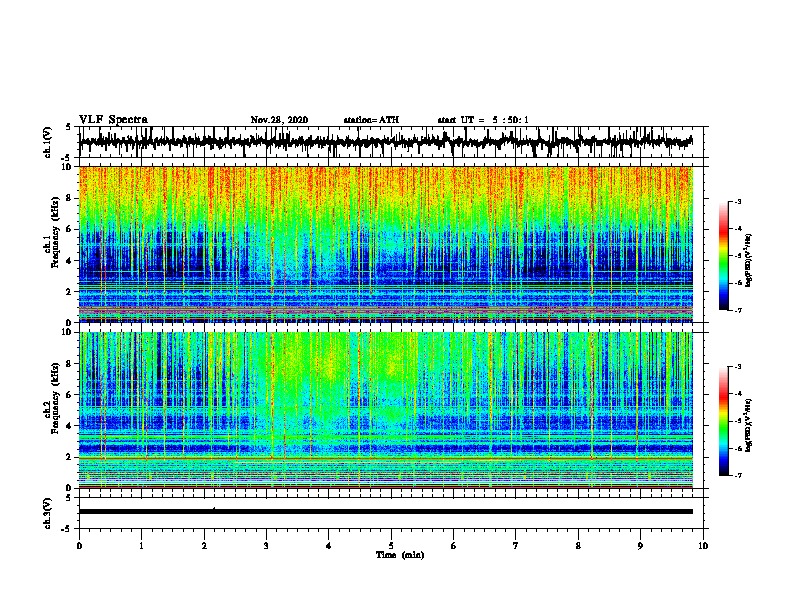Click the "4" kHz tick on the ch.1 frequency axis
792x612 pixels.
[69, 261]
